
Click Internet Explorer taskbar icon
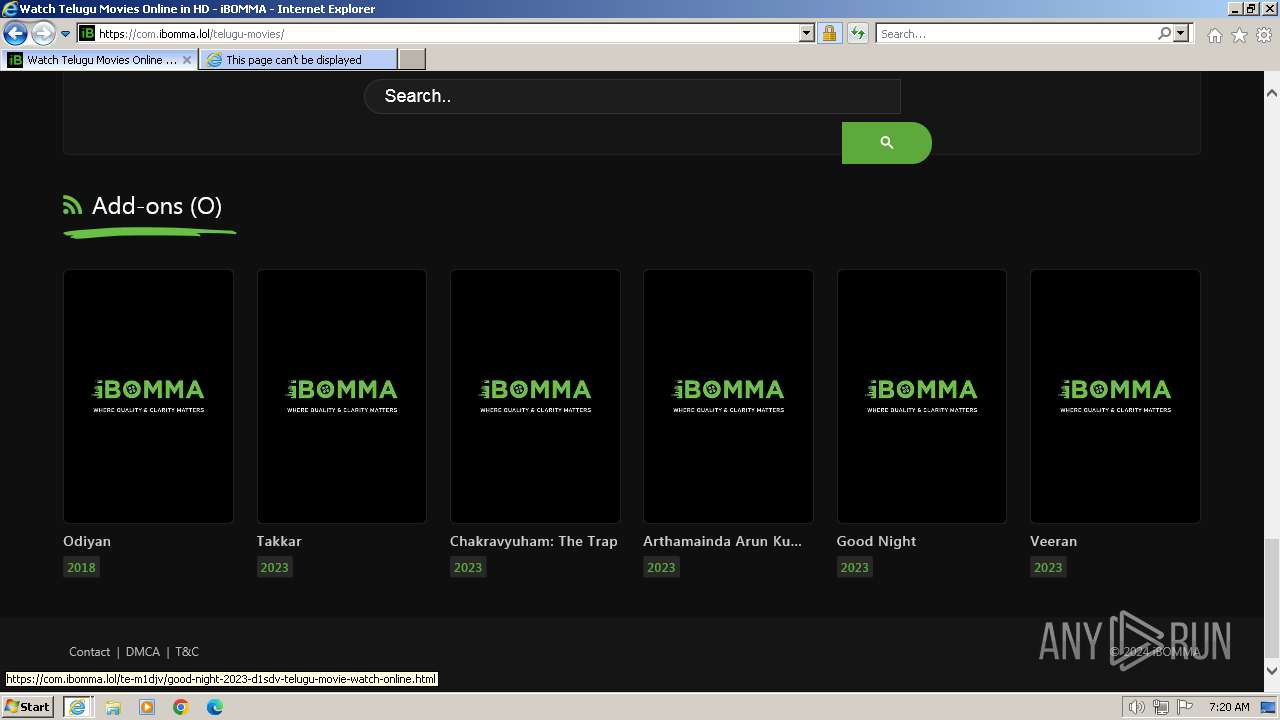78,707
